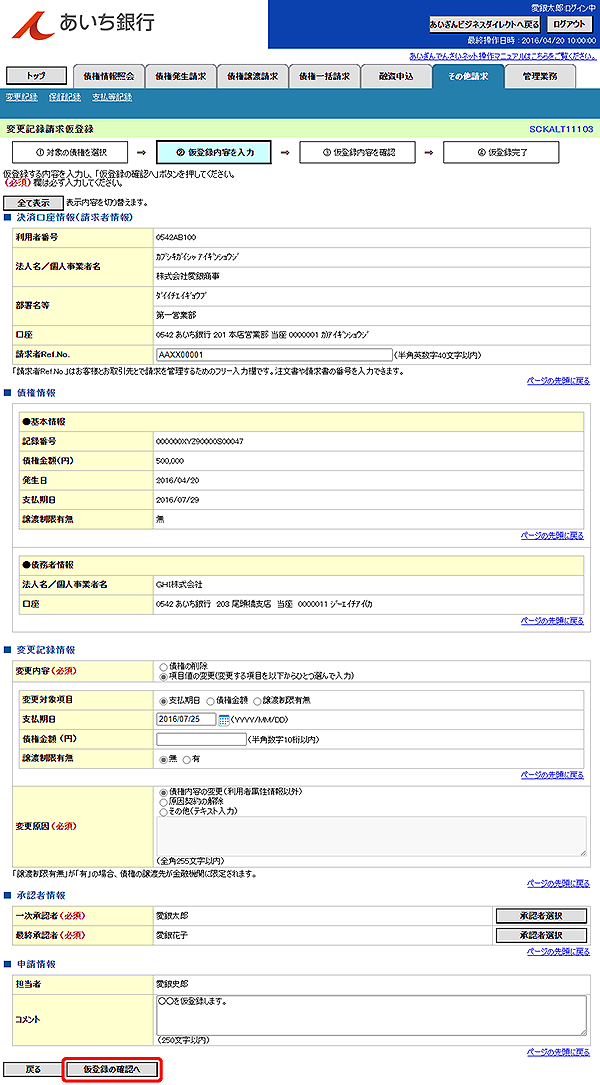Viewport: 600px width, 1085px height.
Task: Go to the トップ tab
Action: [36, 76]
